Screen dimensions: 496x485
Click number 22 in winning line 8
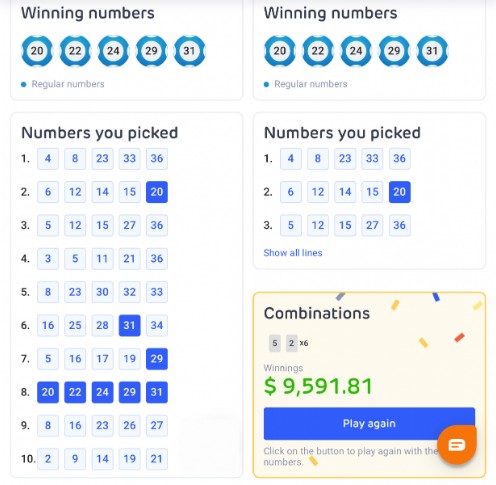pos(75,392)
